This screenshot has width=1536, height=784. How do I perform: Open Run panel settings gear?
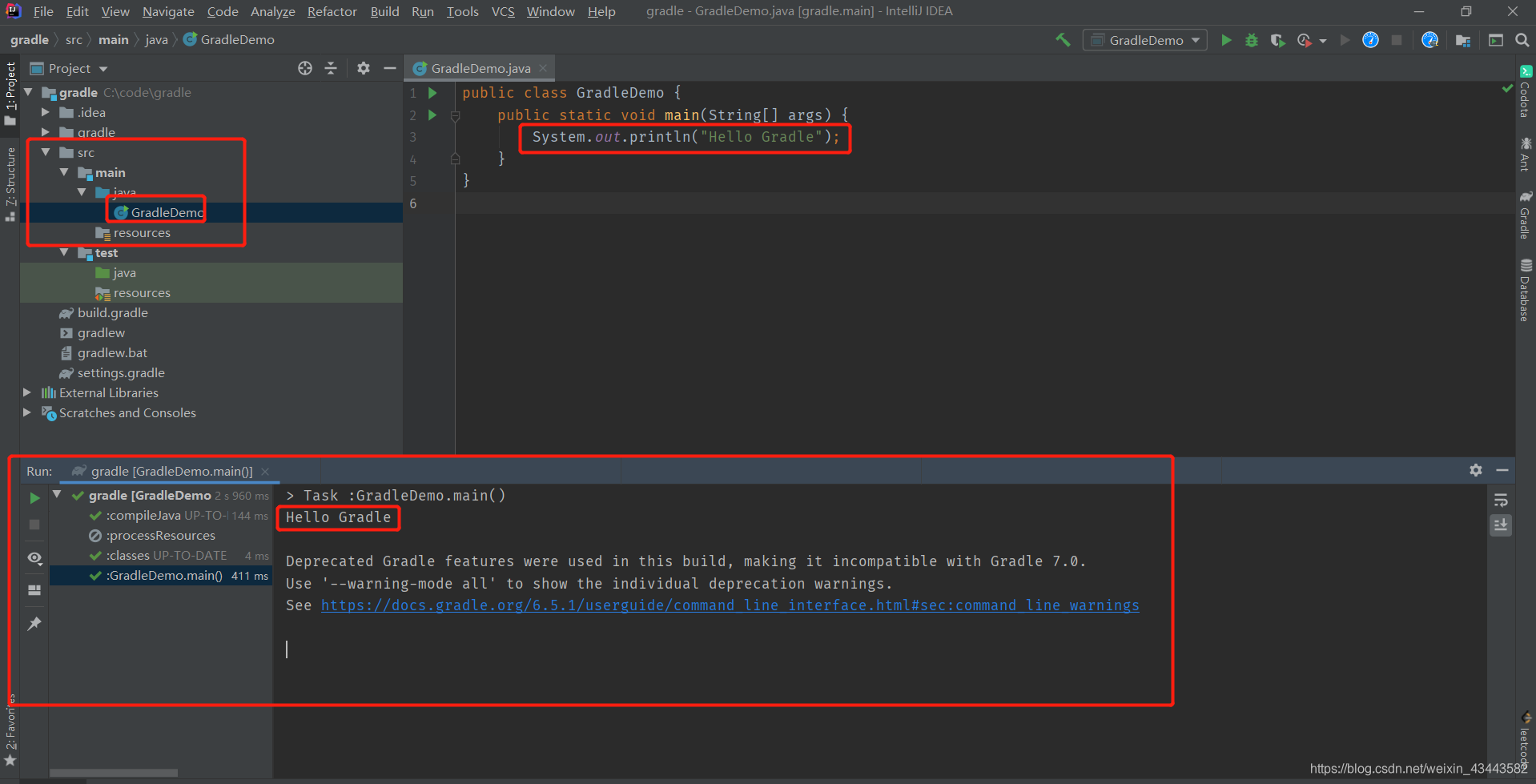1476,470
